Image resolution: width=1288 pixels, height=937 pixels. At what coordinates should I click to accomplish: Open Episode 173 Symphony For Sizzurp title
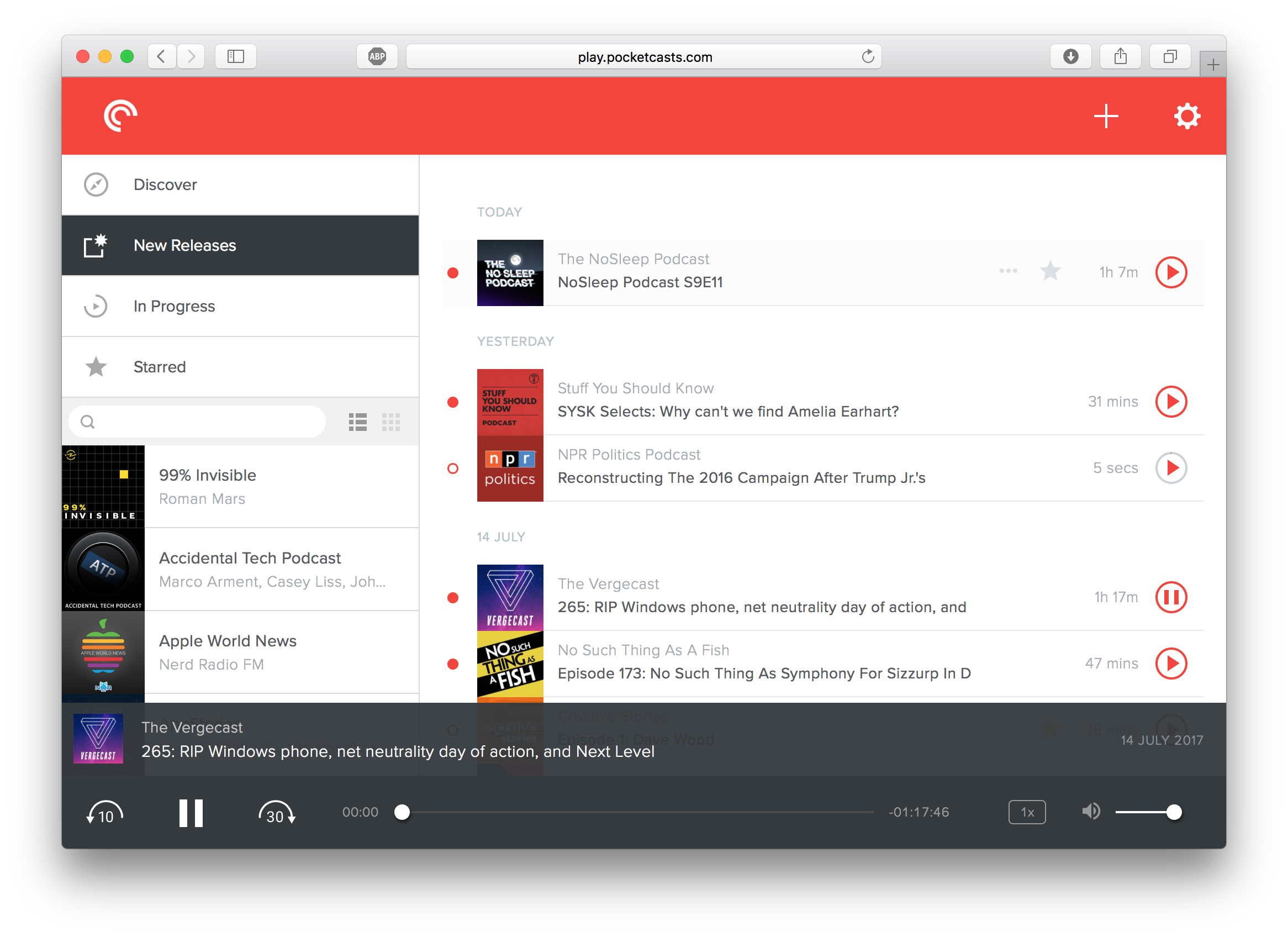[764, 674]
